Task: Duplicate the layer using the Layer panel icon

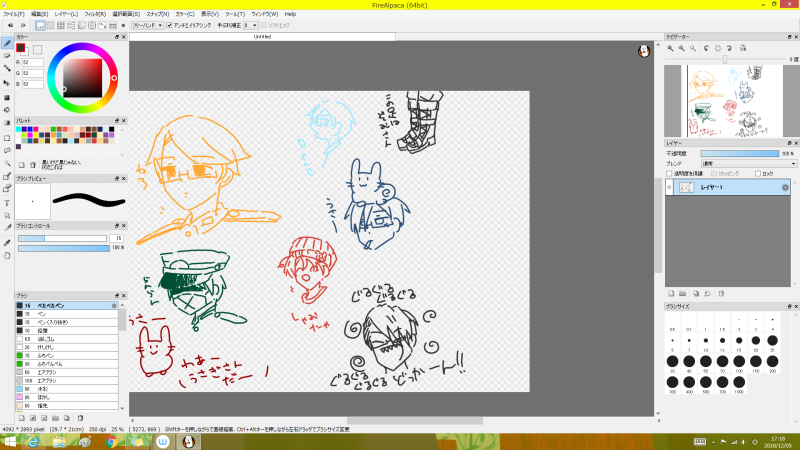Action: coord(696,294)
